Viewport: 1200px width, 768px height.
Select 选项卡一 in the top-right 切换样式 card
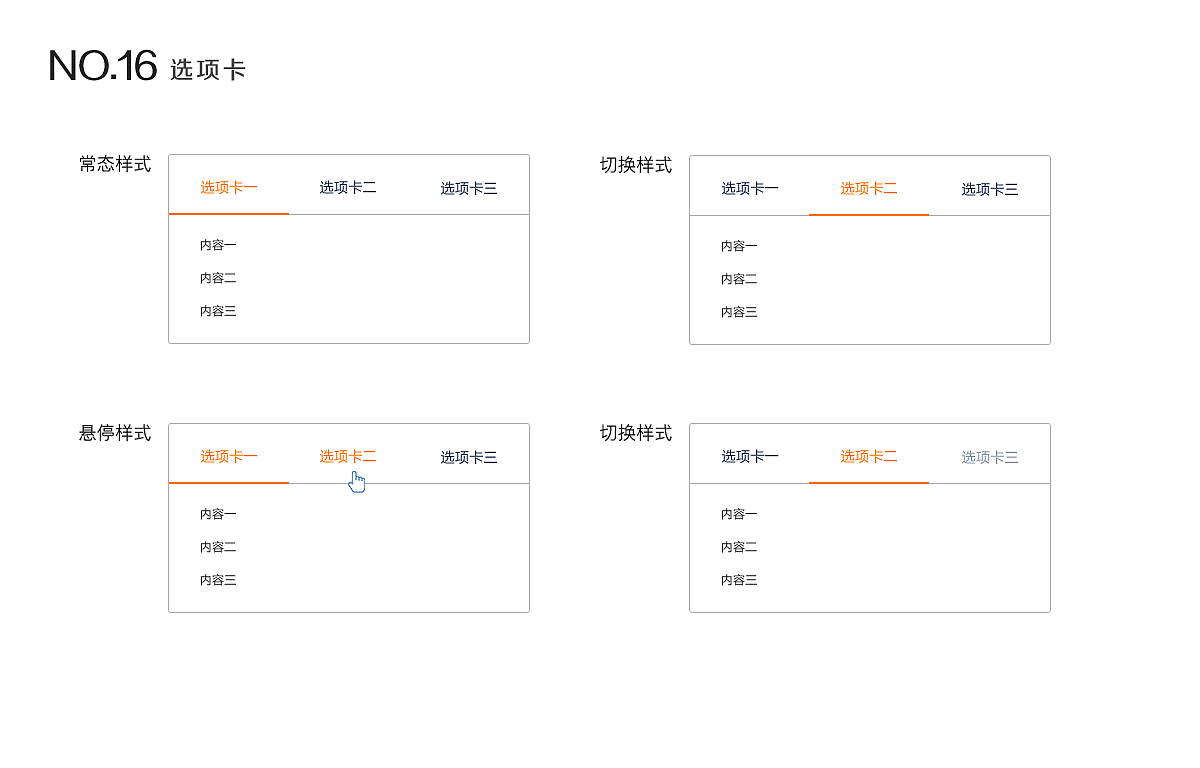pyautogui.click(x=749, y=188)
